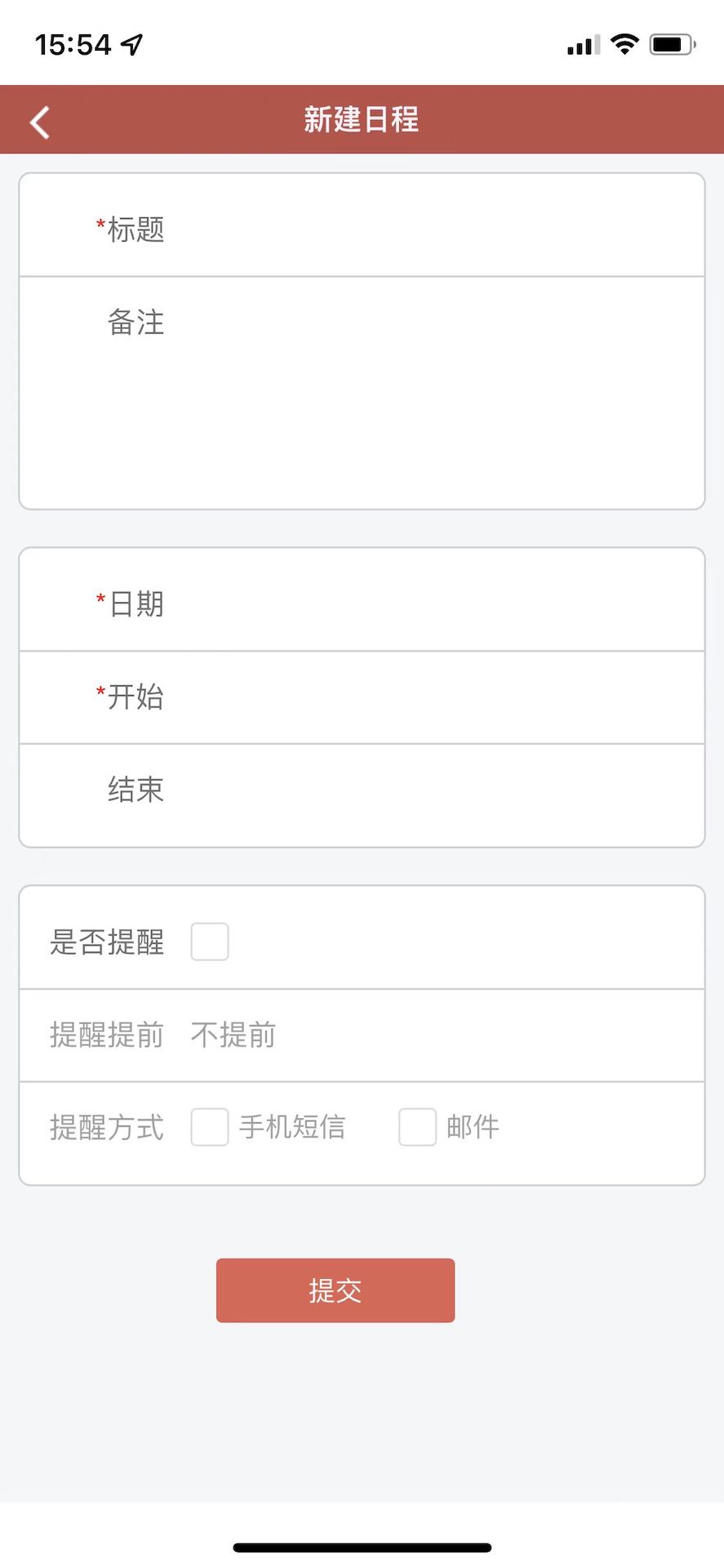Image resolution: width=724 pixels, height=1568 pixels.
Task: Open the 开始 start time picker
Action: pyautogui.click(x=433, y=697)
